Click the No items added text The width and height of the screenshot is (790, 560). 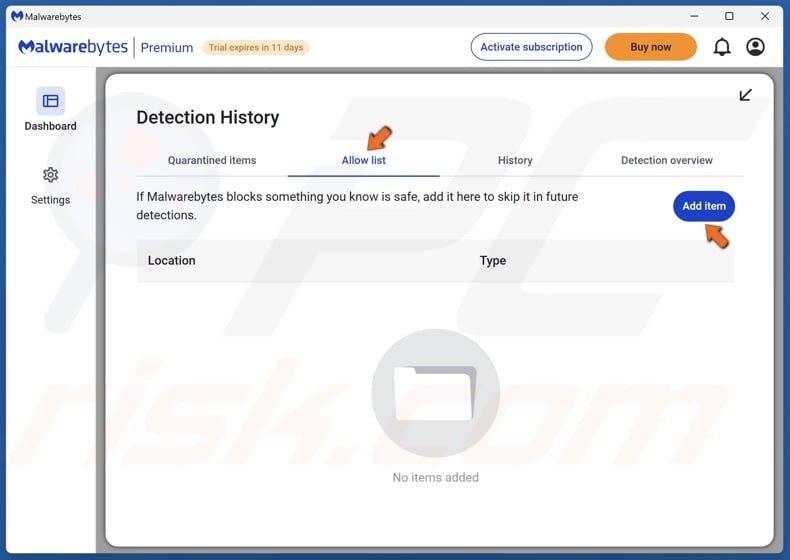pyautogui.click(x=435, y=477)
